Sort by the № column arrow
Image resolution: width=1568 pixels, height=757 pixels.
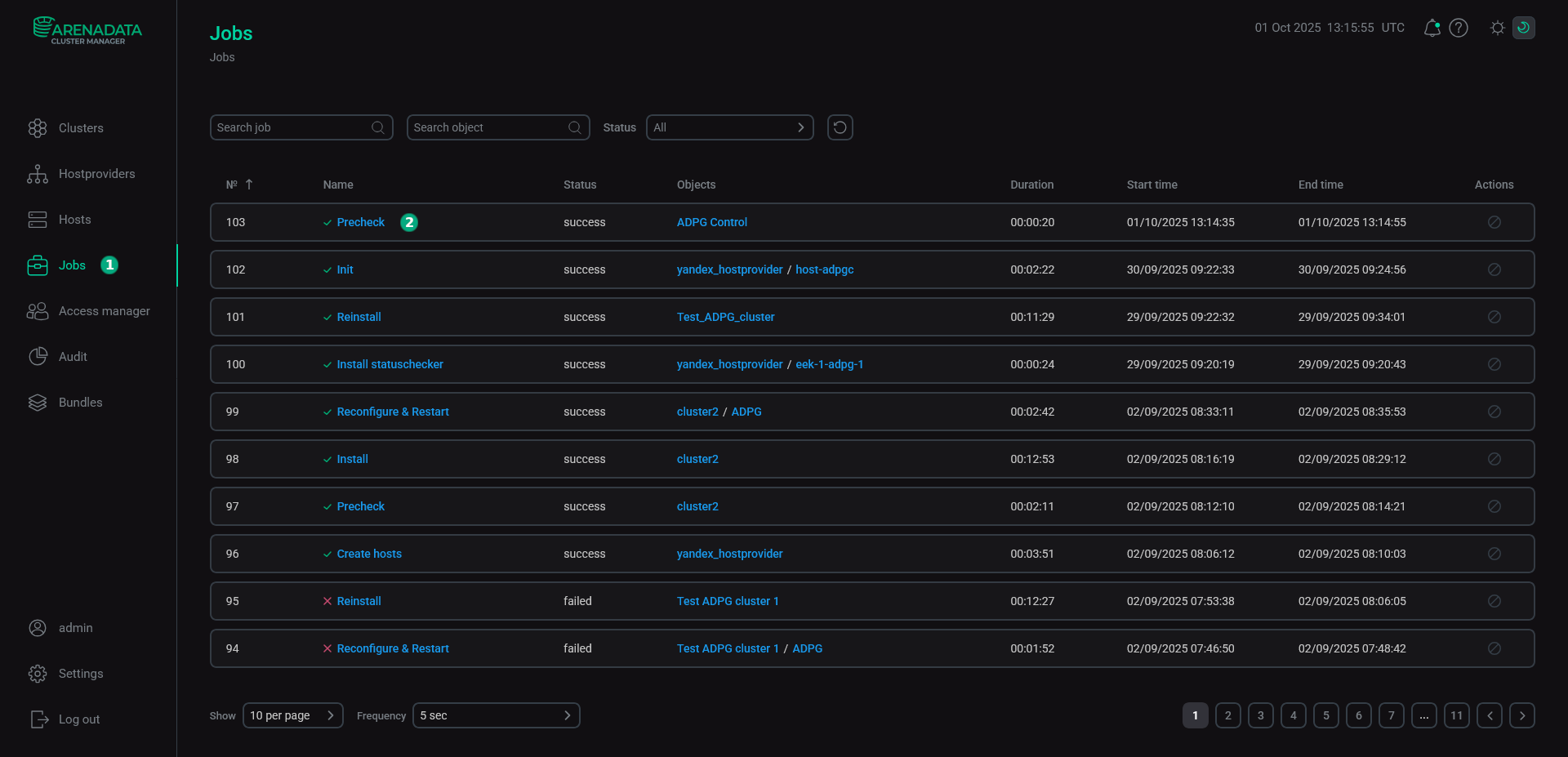(249, 185)
